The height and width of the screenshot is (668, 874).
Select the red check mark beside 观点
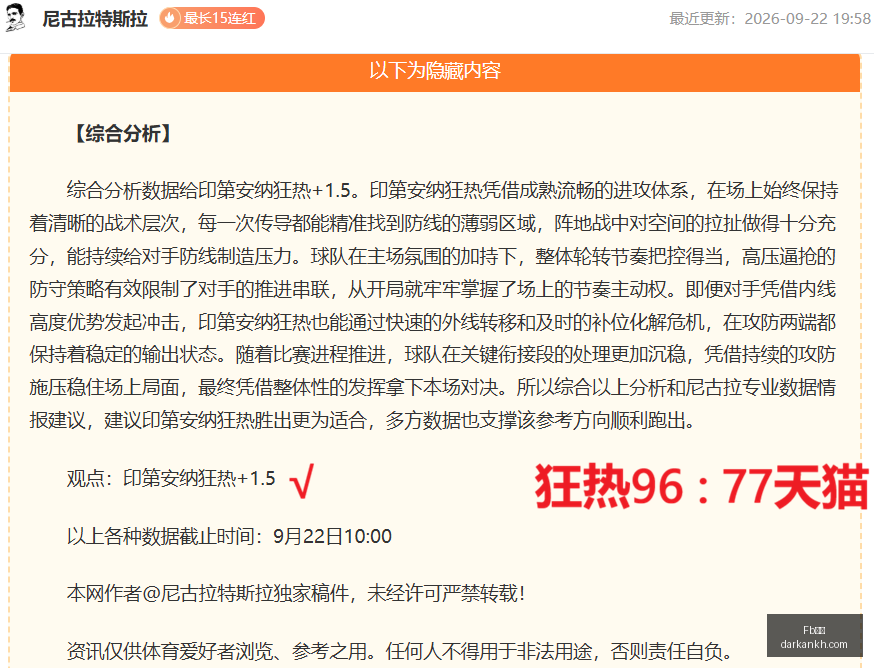click(x=302, y=481)
